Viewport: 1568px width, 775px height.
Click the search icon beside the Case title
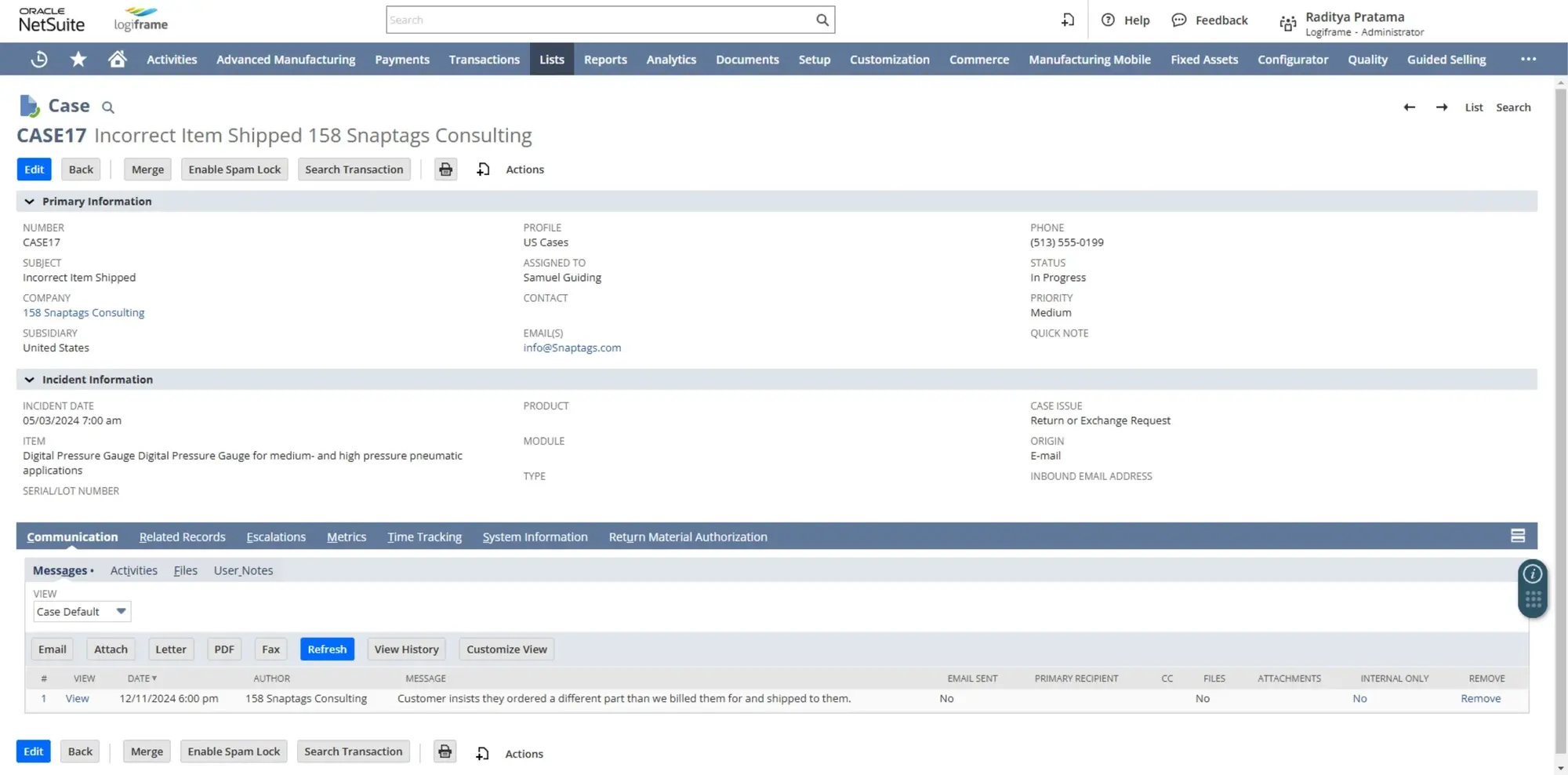pyautogui.click(x=108, y=107)
